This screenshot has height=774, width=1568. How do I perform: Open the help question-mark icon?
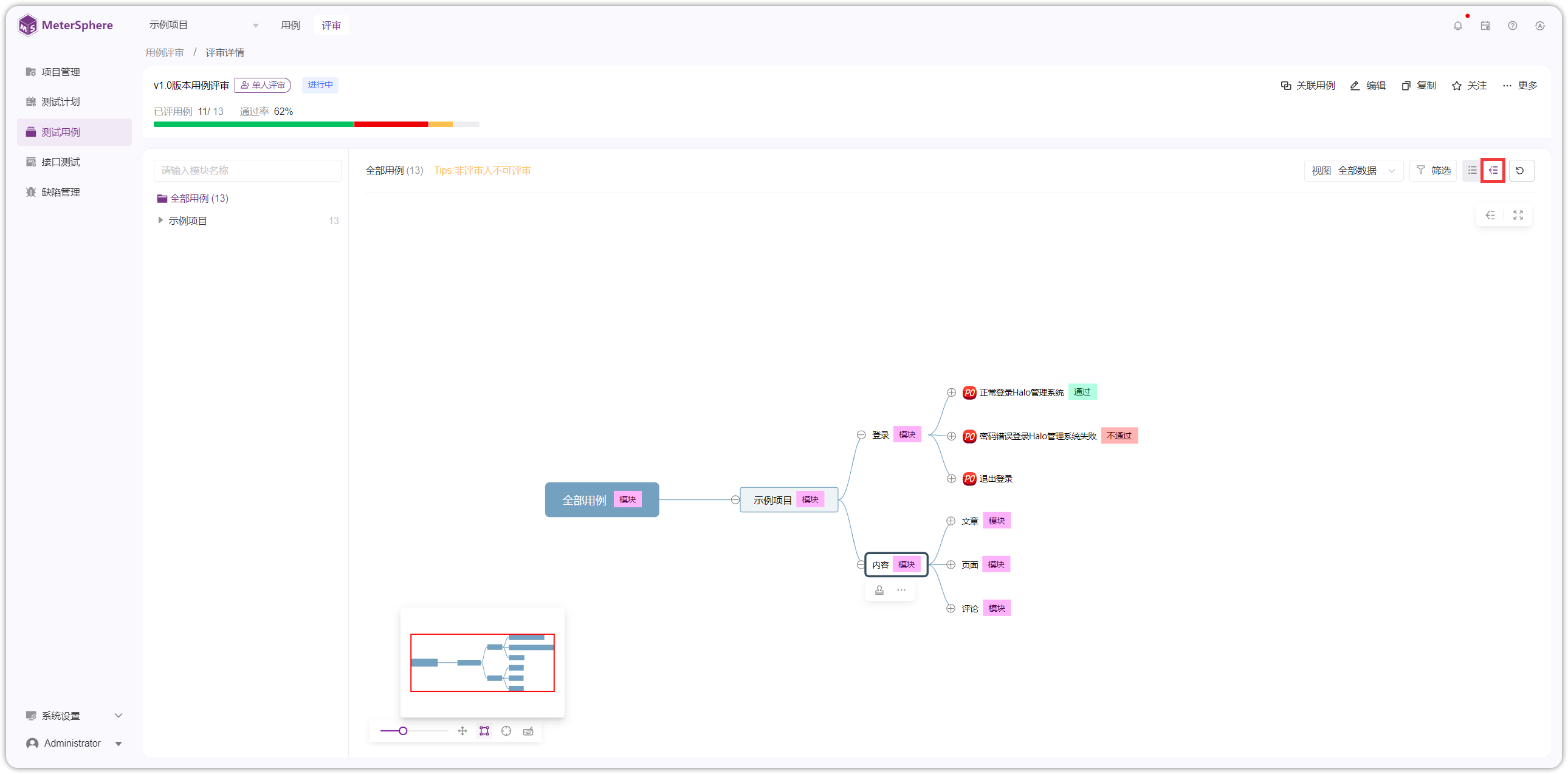1512,26
